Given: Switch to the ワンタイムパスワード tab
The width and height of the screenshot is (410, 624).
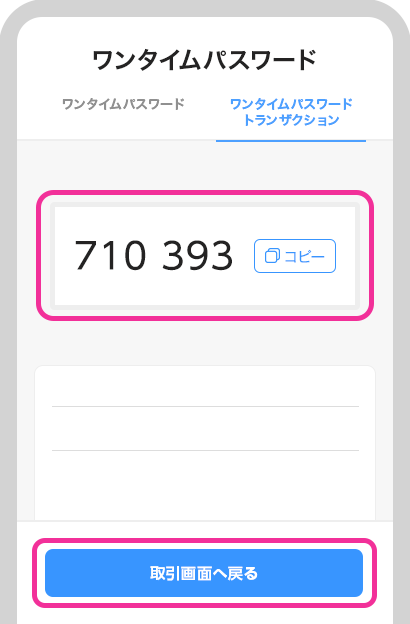Looking at the screenshot, I should click(x=123, y=104).
